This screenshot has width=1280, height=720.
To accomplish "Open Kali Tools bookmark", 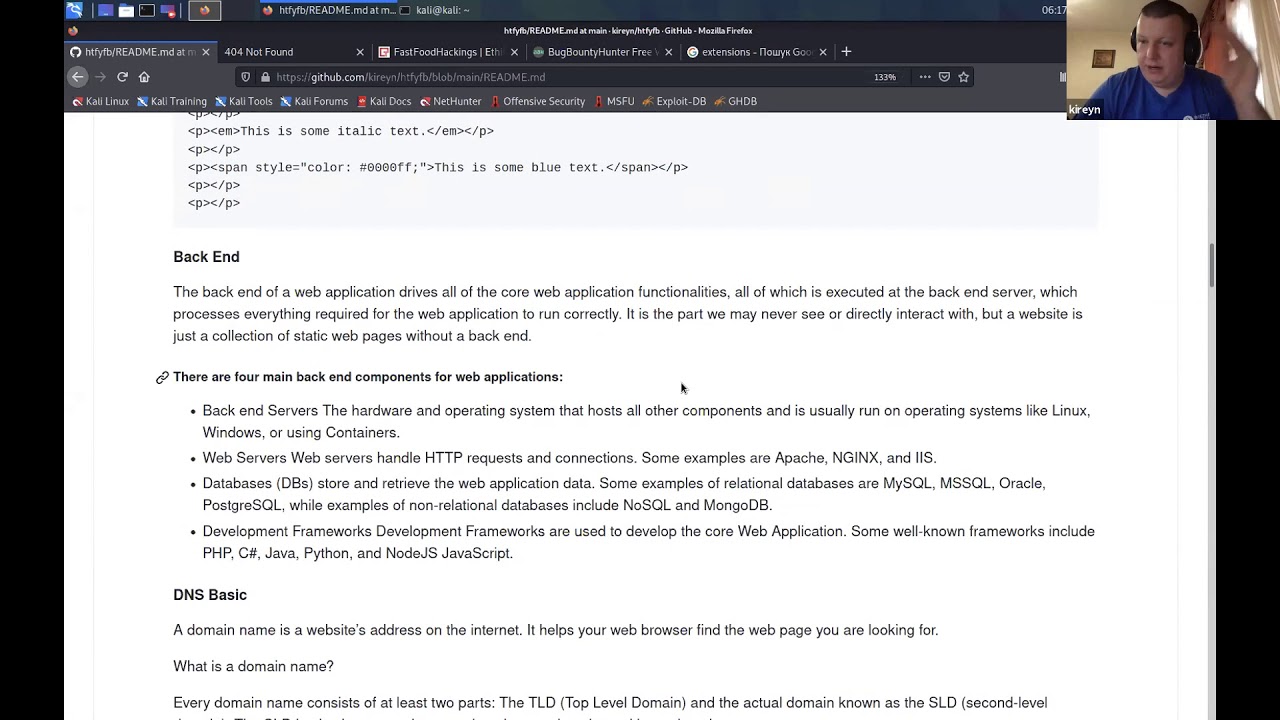I will coord(243,101).
